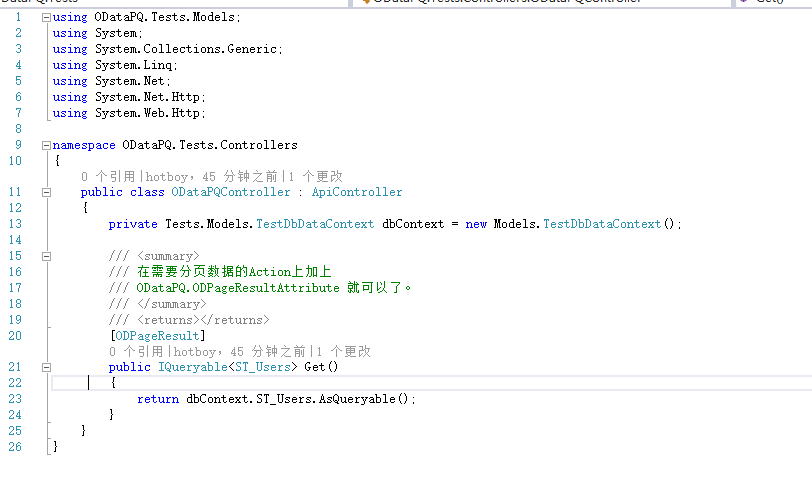Open '0 个引用' CodeLens above ODataPQController class
The width and height of the screenshot is (812, 503).
[108, 177]
